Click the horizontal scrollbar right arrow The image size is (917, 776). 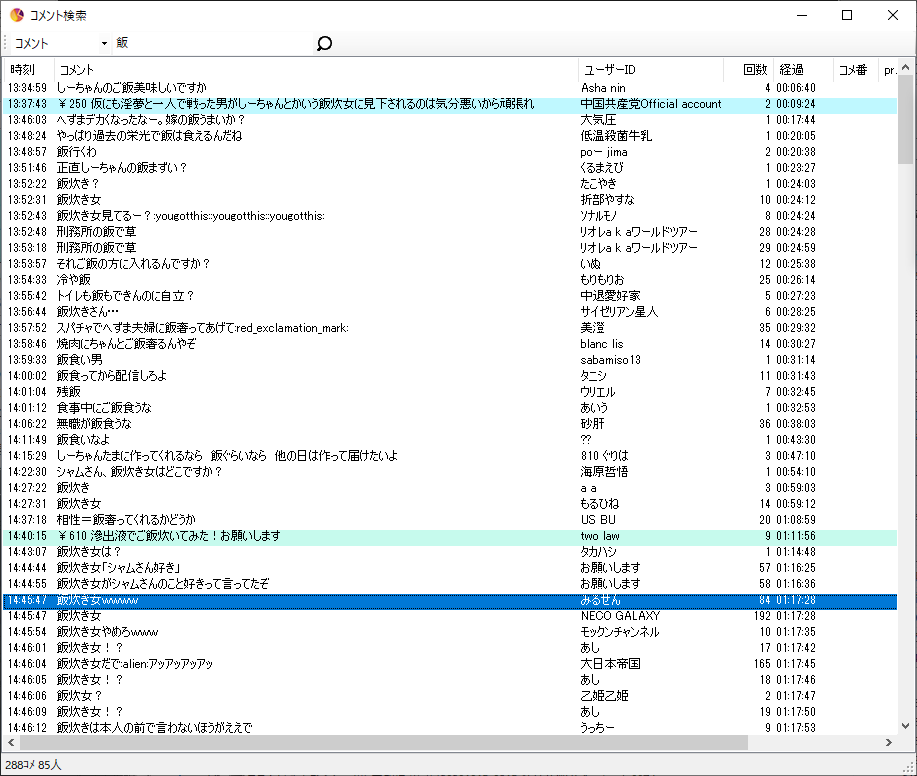(890, 743)
